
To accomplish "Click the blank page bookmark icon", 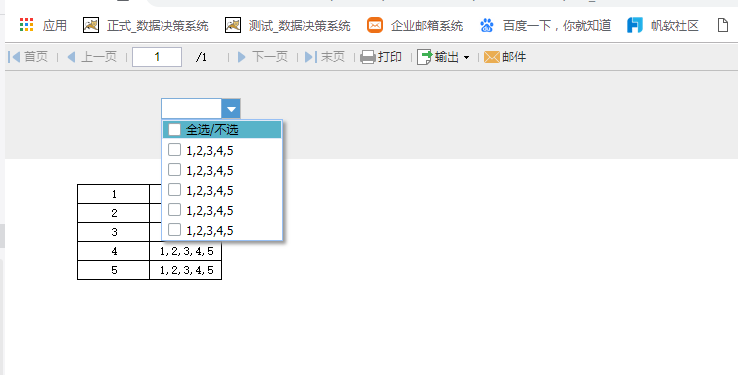I will pyautogui.click(x=723, y=25).
